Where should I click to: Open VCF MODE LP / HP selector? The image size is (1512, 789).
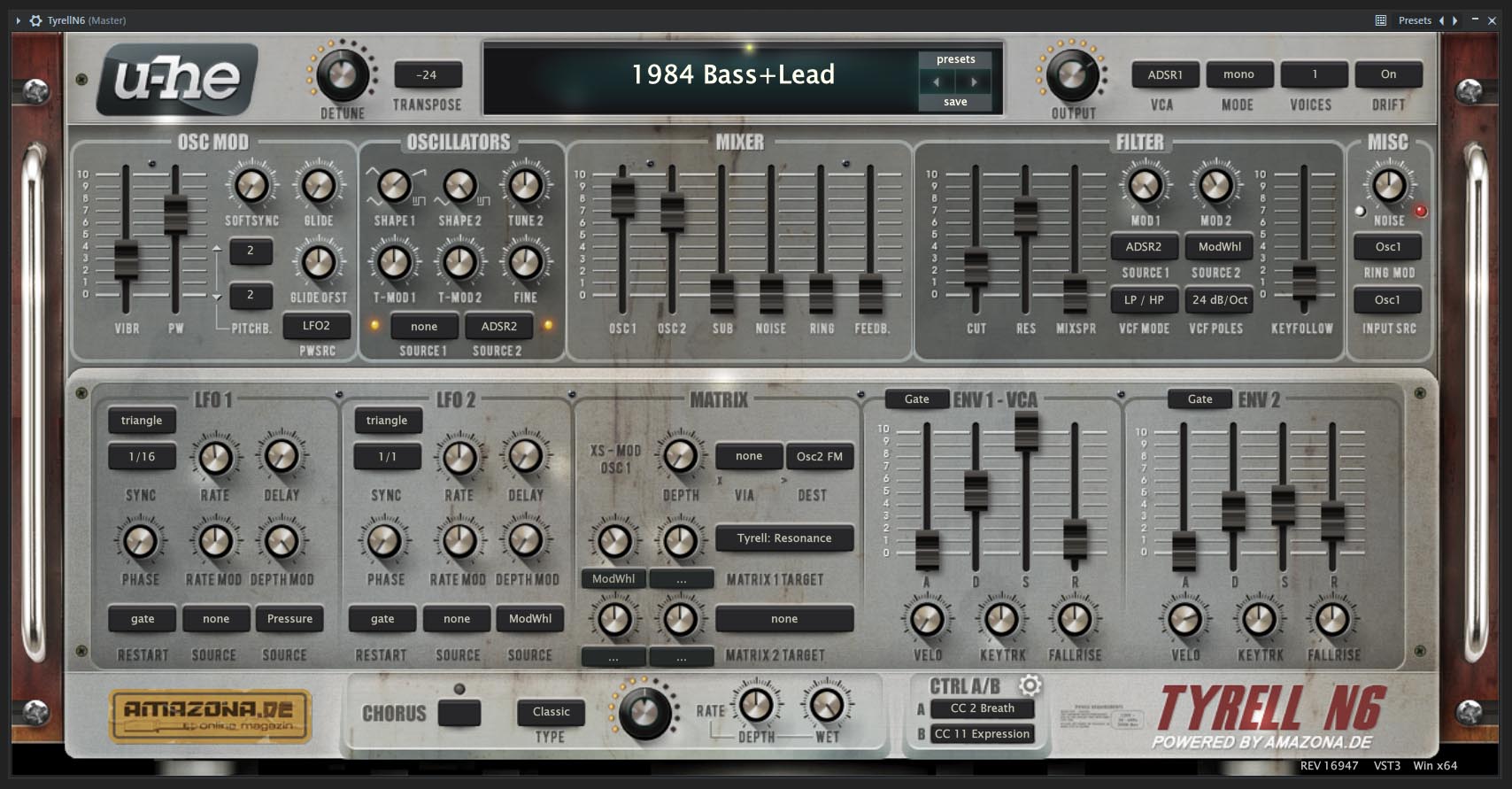[1144, 300]
